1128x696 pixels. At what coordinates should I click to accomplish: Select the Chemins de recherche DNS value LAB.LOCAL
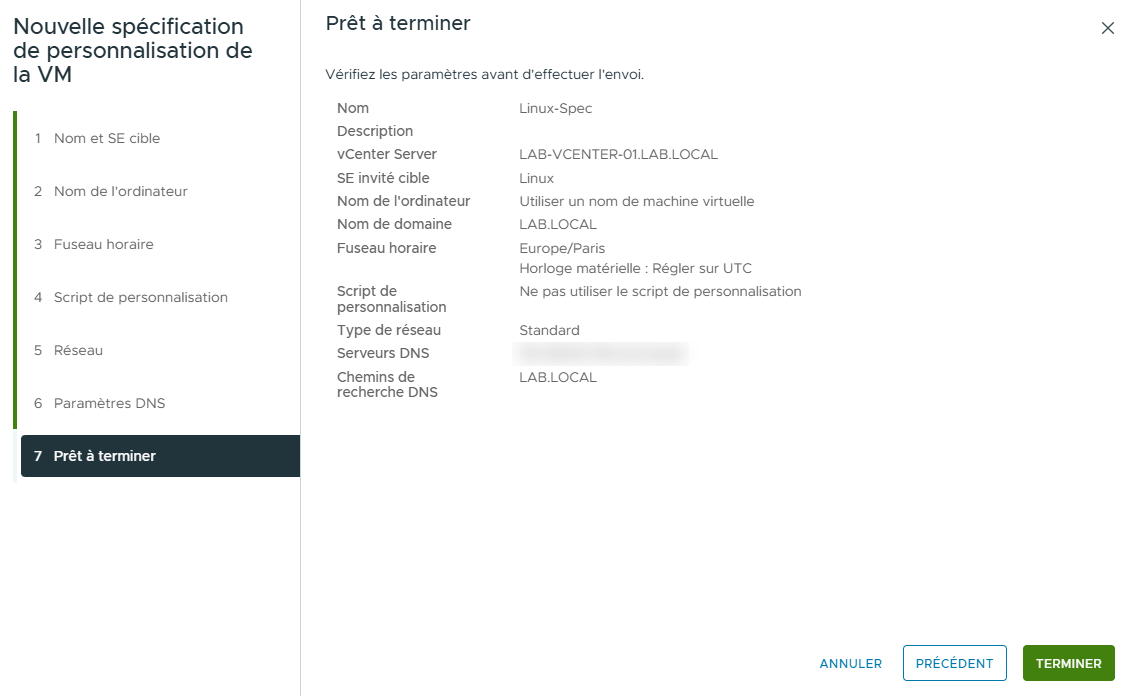pyautogui.click(x=556, y=377)
